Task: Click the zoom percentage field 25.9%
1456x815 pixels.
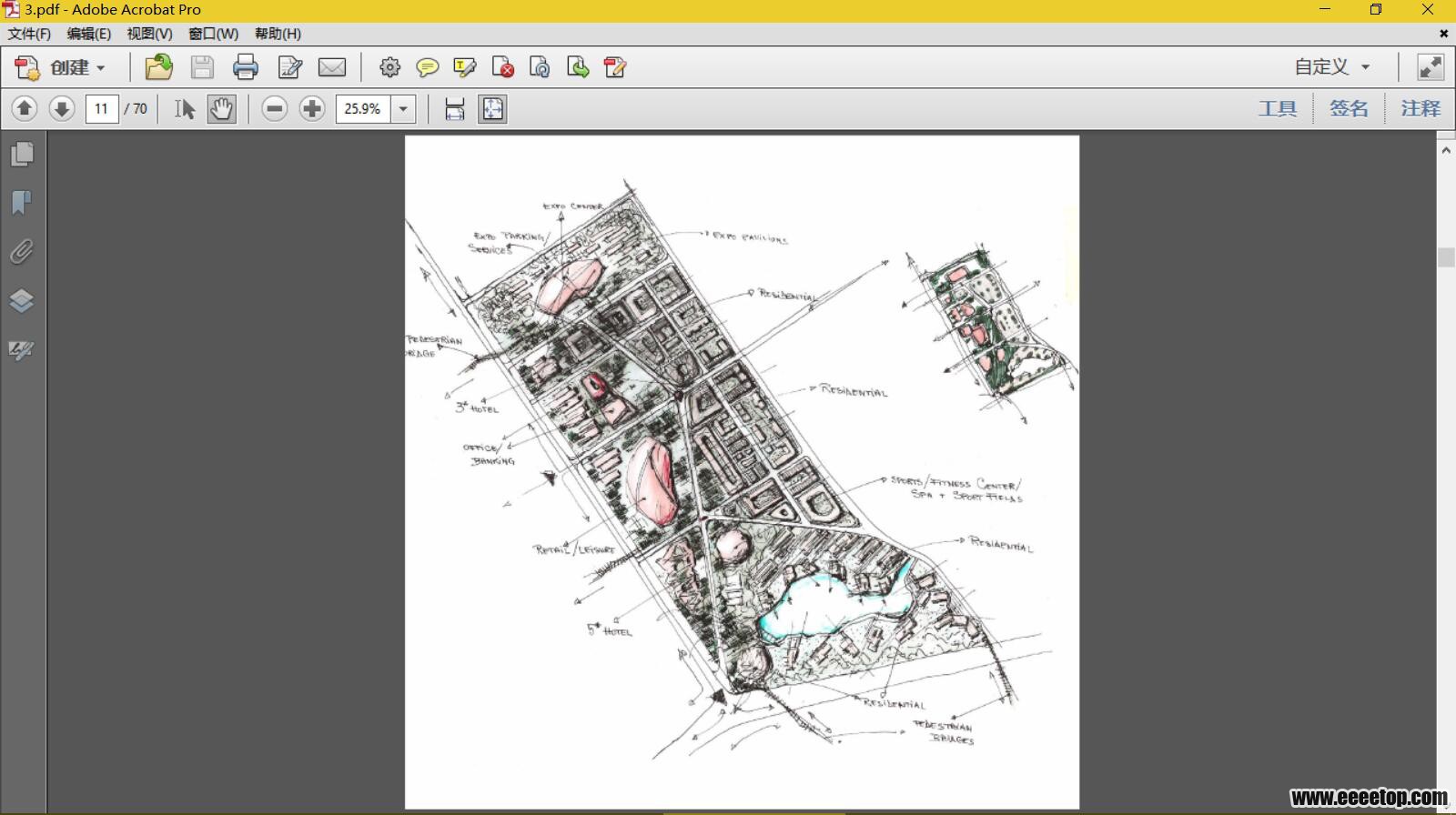Action: pos(363,109)
